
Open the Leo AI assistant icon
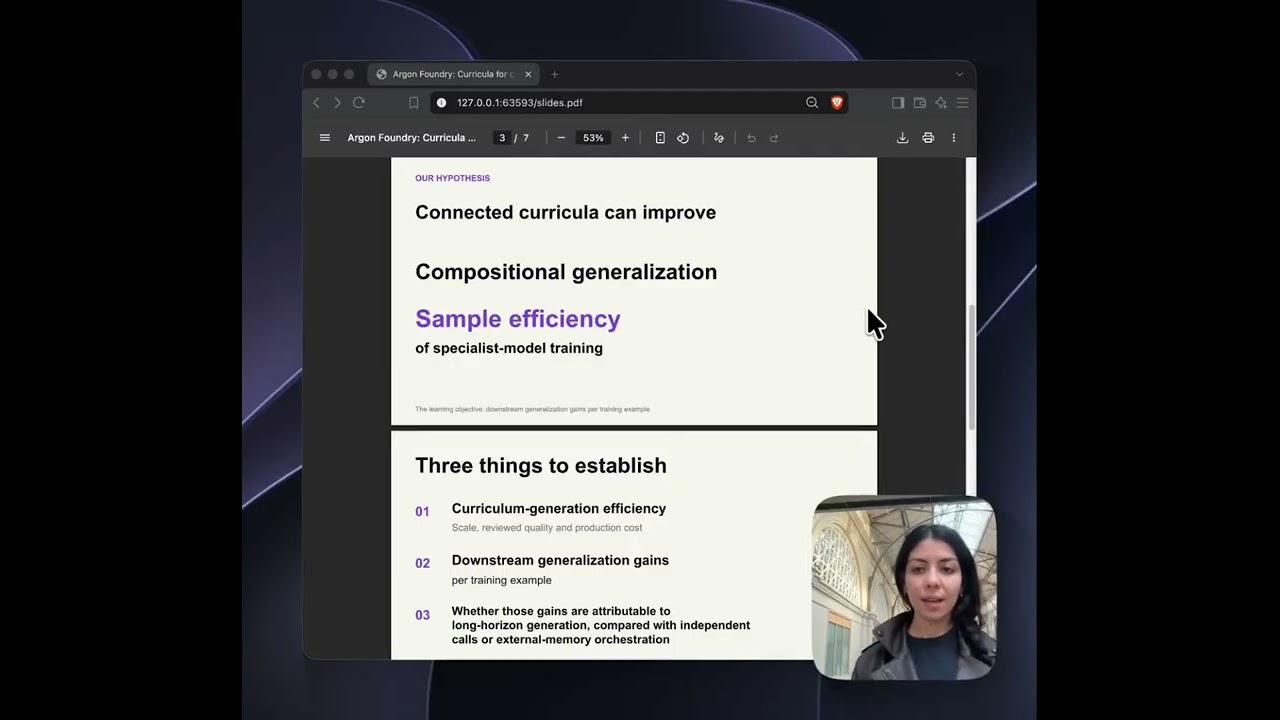click(x=941, y=102)
